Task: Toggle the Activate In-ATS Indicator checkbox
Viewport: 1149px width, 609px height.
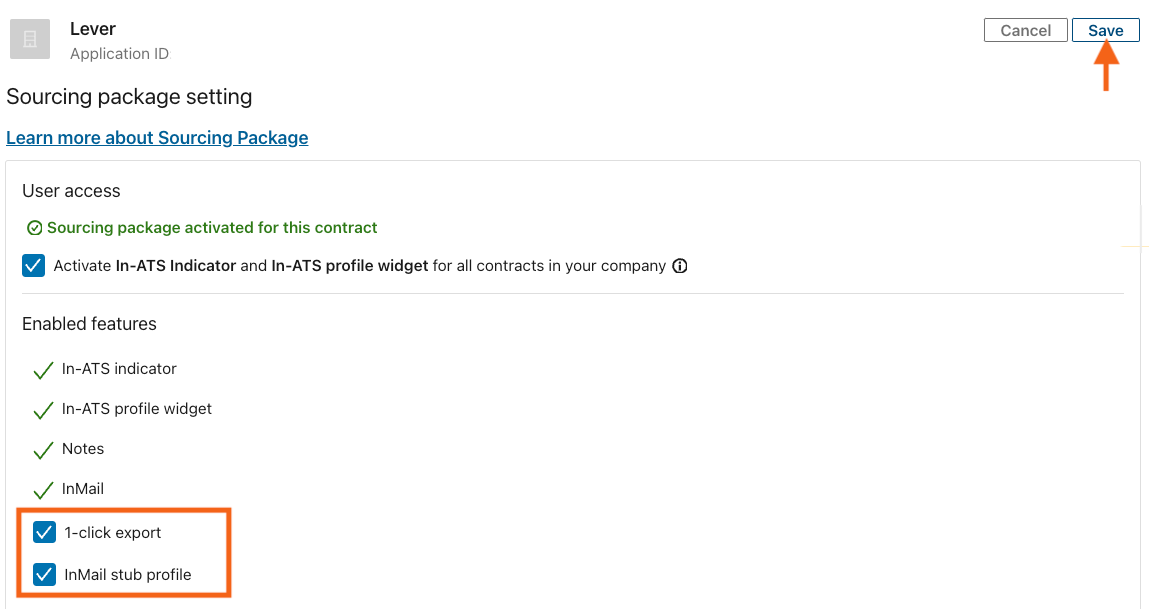Action: point(33,265)
